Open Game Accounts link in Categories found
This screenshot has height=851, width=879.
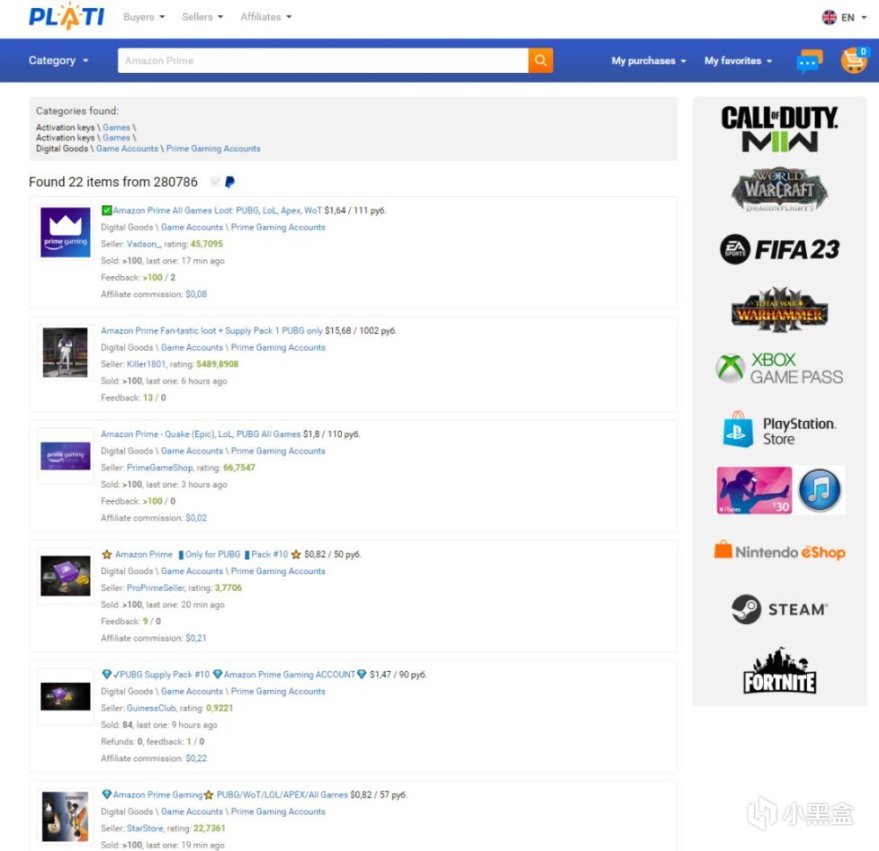(x=127, y=149)
